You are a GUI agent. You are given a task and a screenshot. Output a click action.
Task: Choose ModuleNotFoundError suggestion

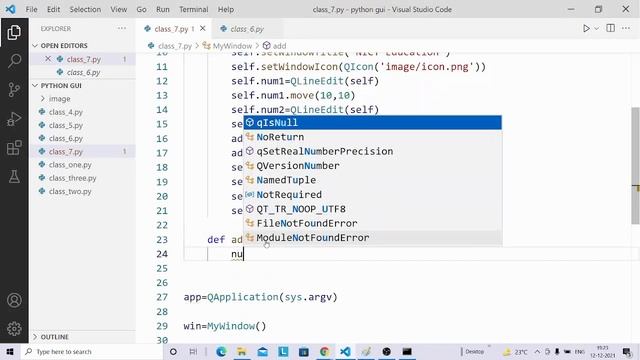[x=373, y=238]
